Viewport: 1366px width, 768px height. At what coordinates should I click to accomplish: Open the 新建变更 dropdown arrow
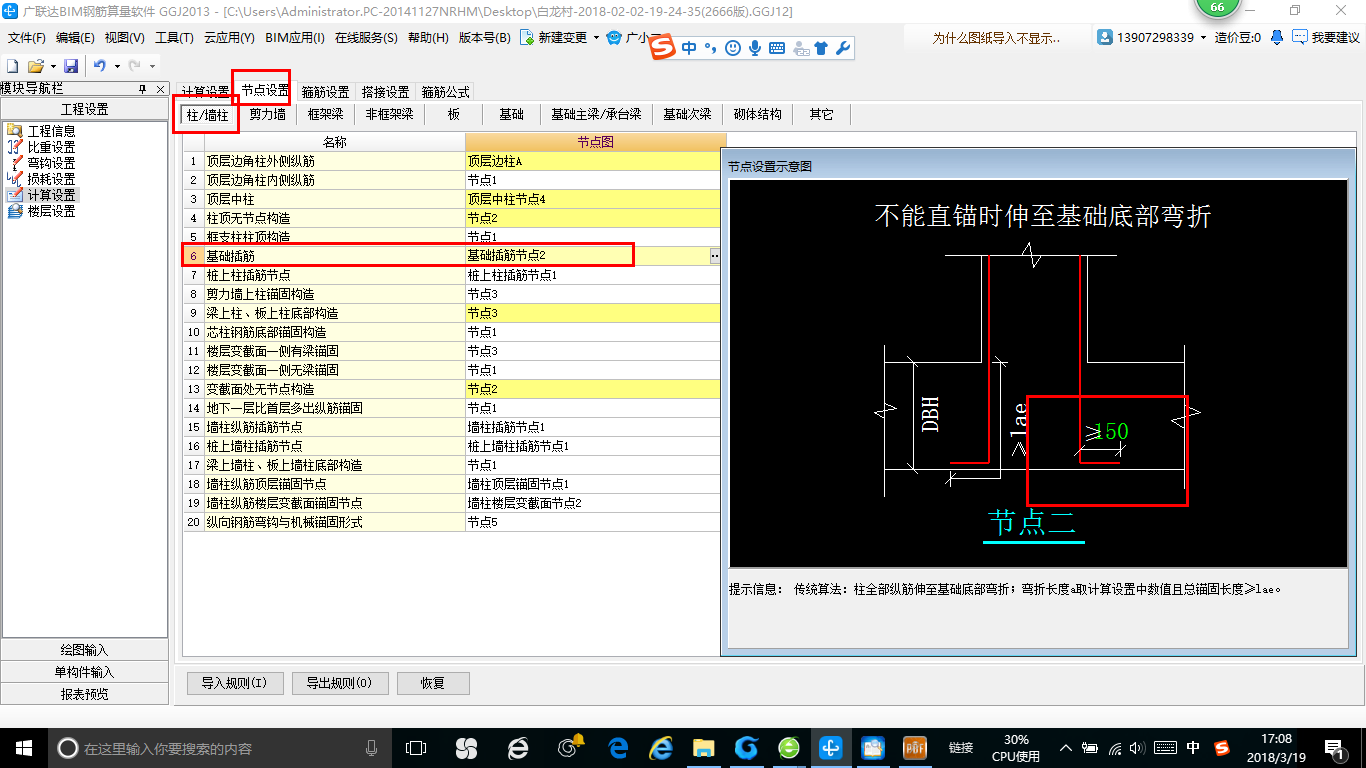pyautogui.click(x=596, y=38)
